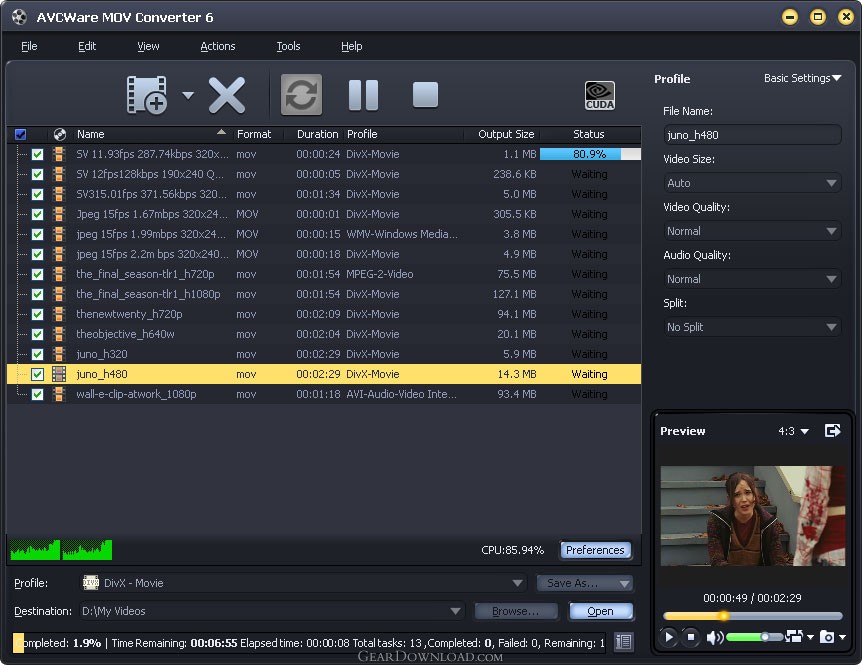Open the 4:3 aspect ratio dropdown
This screenshot has height=665, width=862.
coord(793,431)
